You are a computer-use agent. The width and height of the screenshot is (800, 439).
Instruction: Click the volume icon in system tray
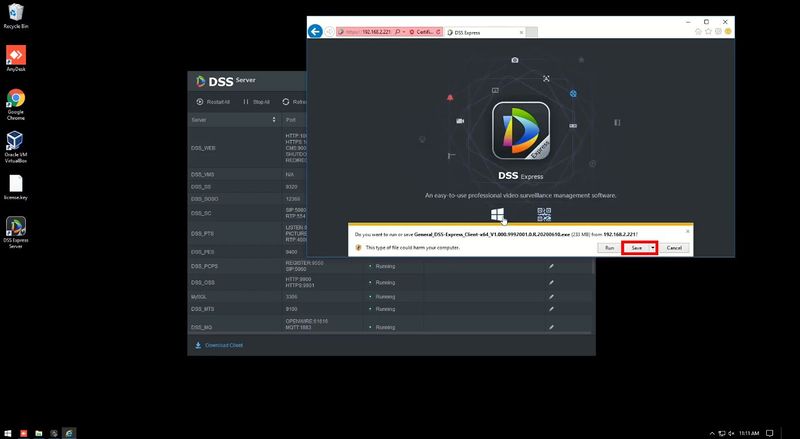pyautogui.click(x=731, y=433)
